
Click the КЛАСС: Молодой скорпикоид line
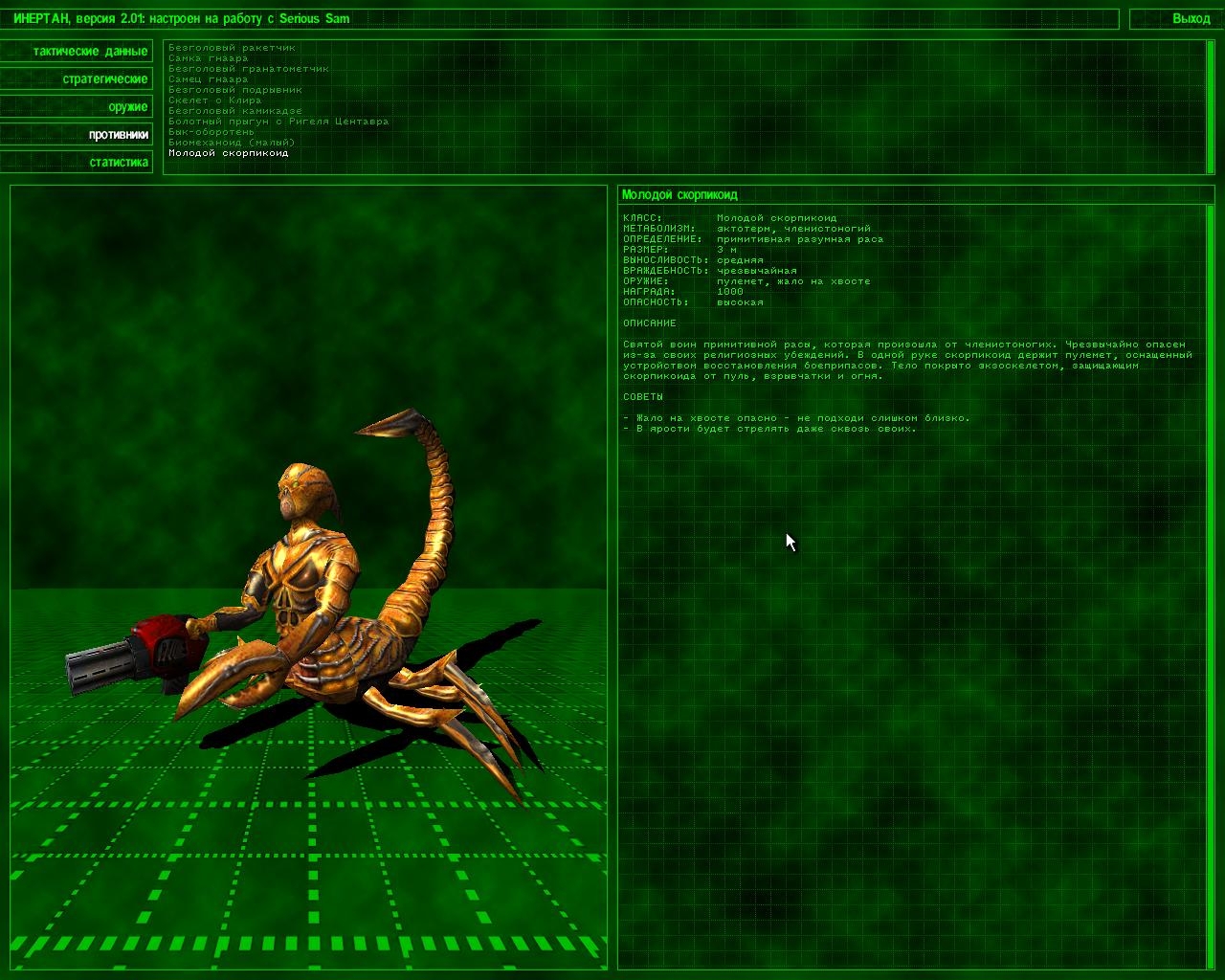[729, 217]
